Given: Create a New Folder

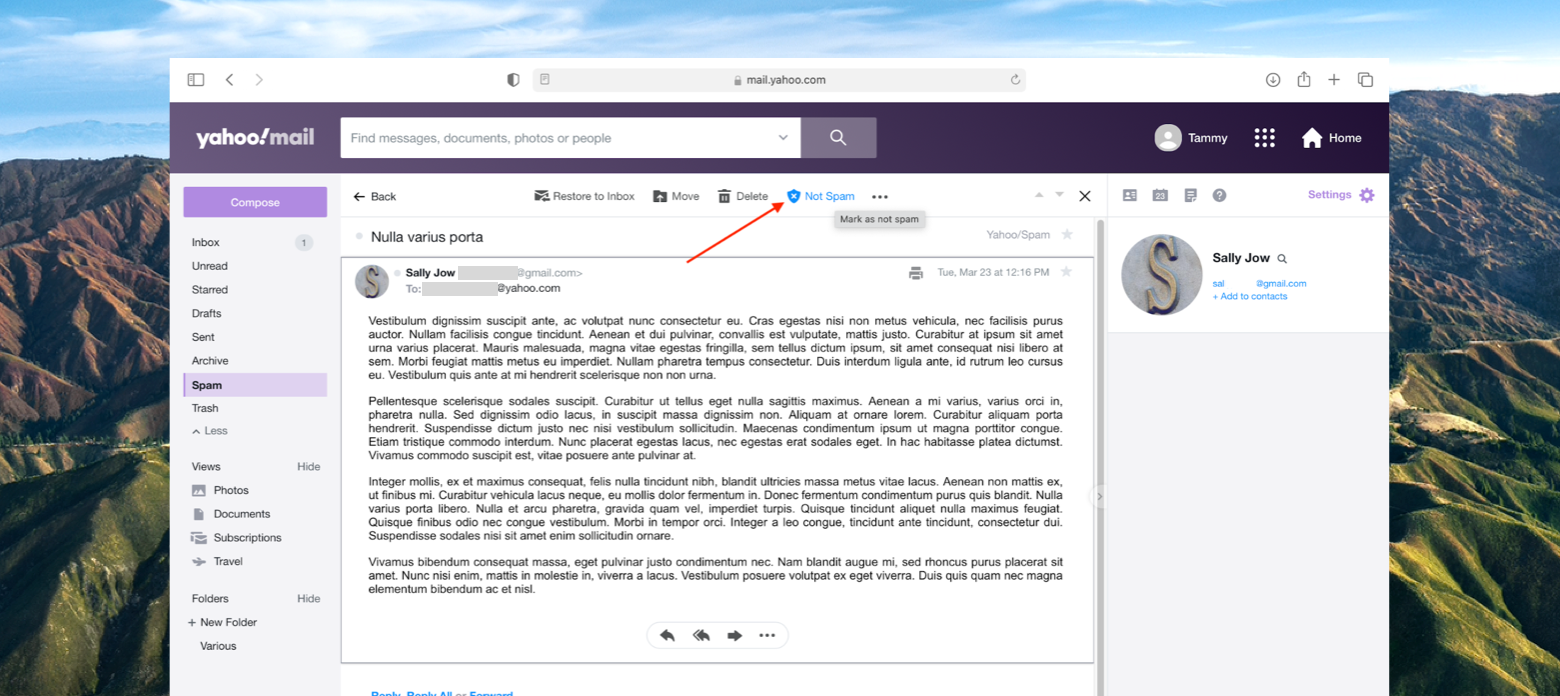Looking at the screenshot, I should [x=222, y=622].
